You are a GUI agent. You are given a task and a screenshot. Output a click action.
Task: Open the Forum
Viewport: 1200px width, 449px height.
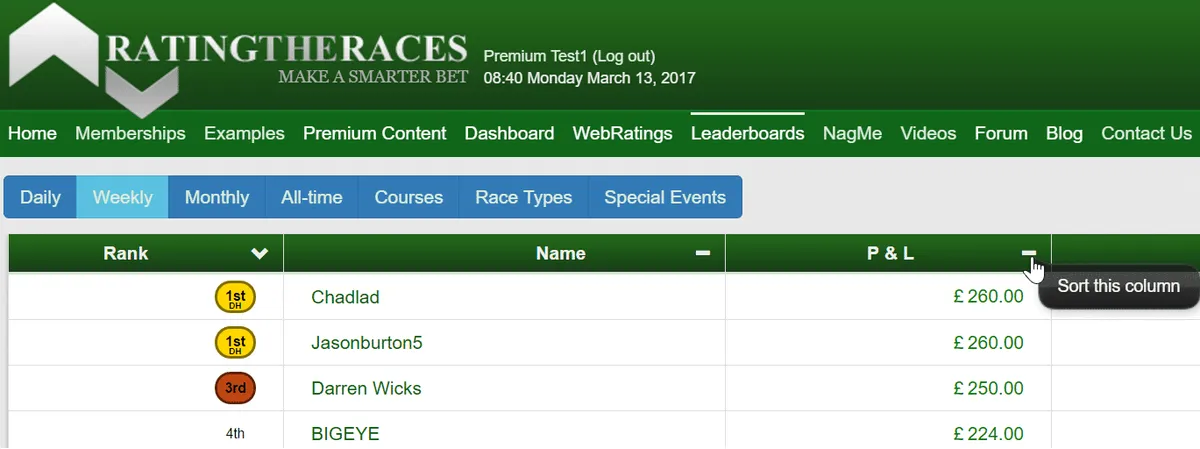point(1001,133)
